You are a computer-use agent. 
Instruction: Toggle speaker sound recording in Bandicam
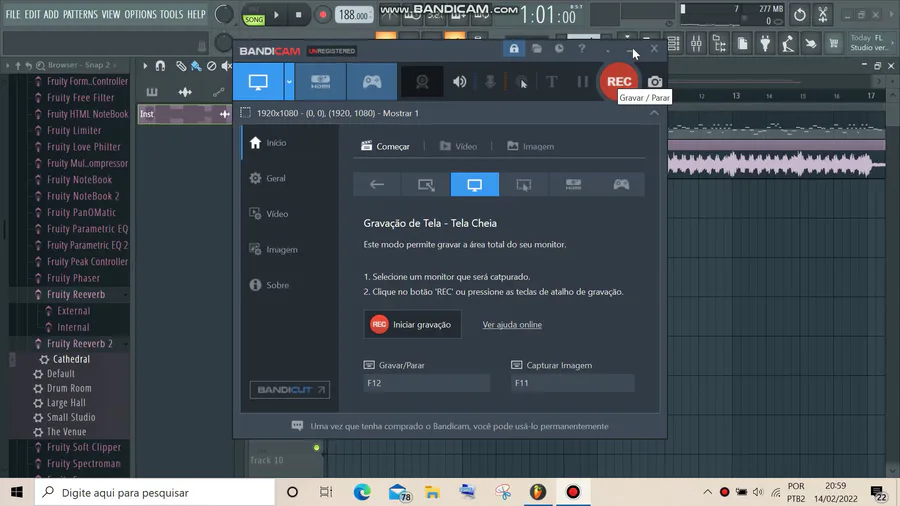459,82
